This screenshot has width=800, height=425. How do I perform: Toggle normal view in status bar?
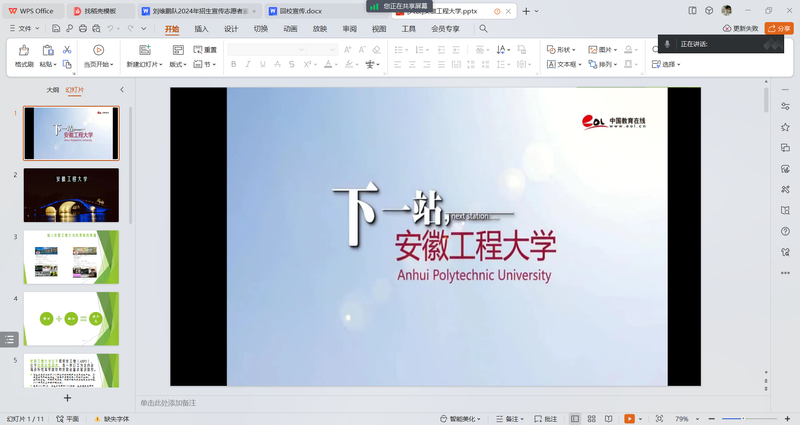tap(574, 418)
